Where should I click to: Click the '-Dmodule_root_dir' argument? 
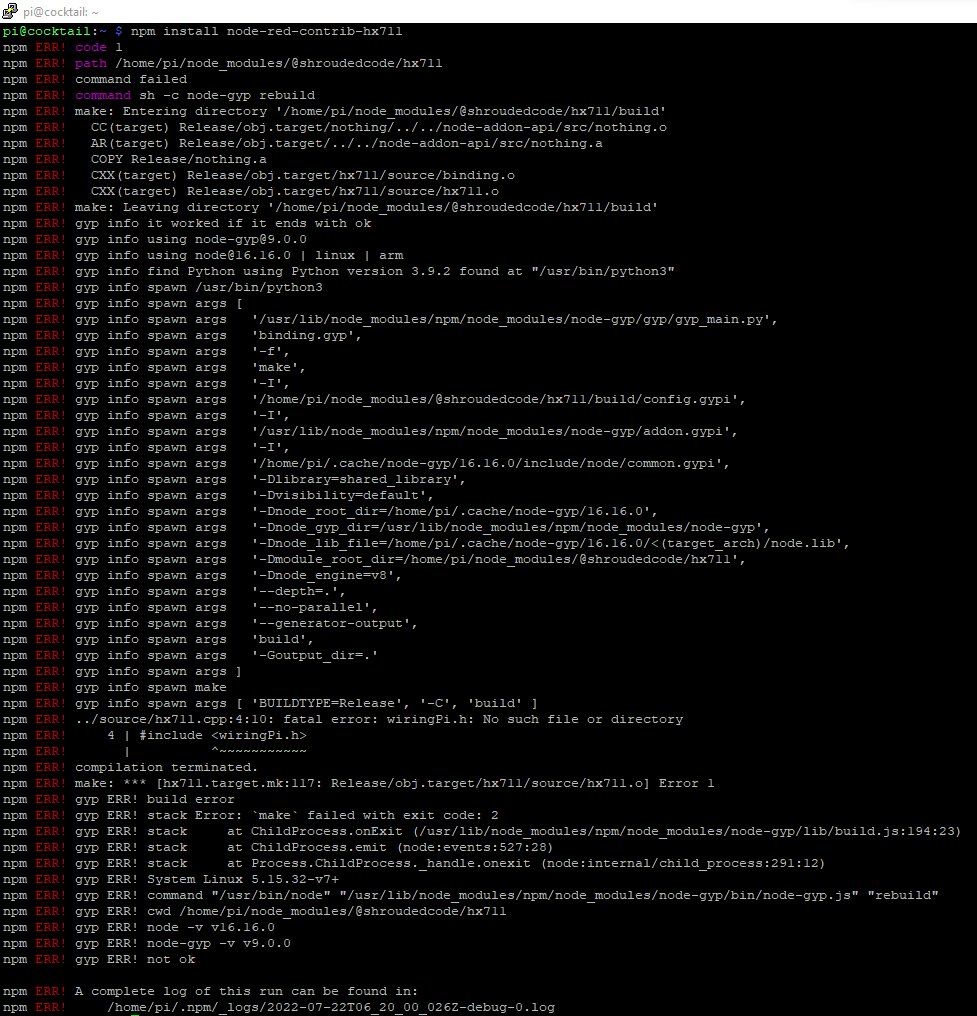tap(498, 559)
